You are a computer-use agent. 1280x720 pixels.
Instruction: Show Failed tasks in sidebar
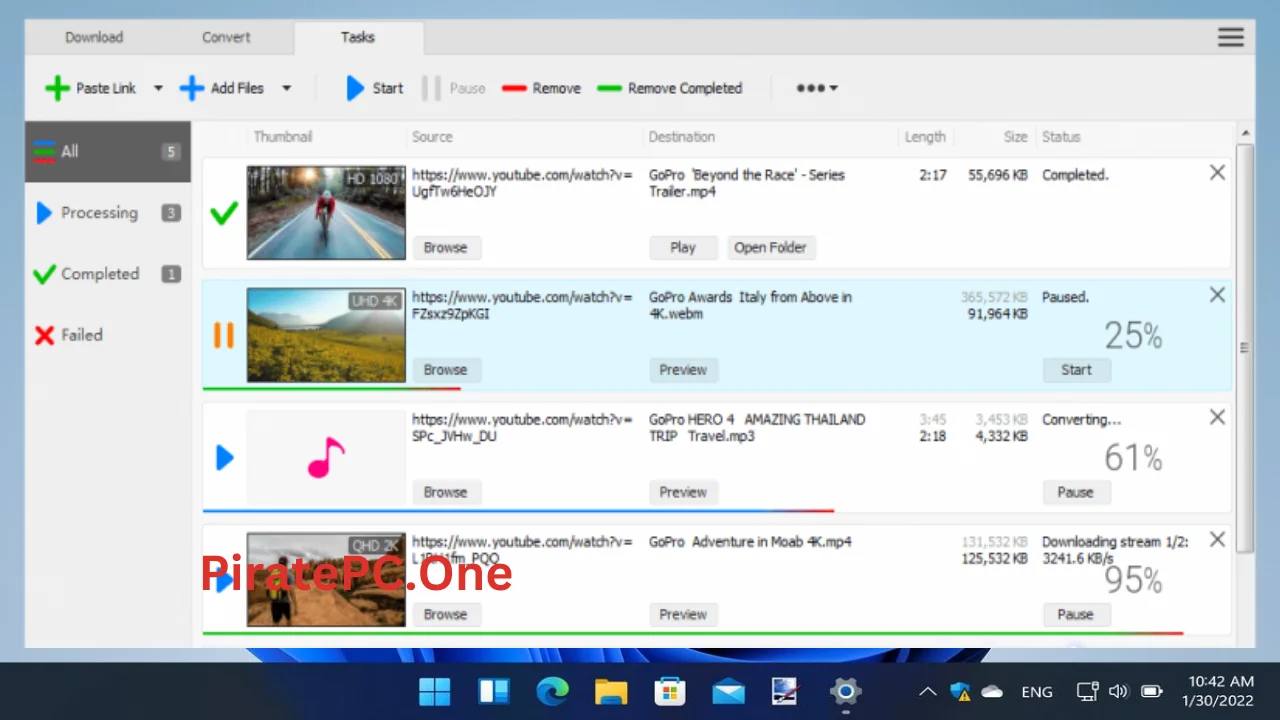coord(108,335)
